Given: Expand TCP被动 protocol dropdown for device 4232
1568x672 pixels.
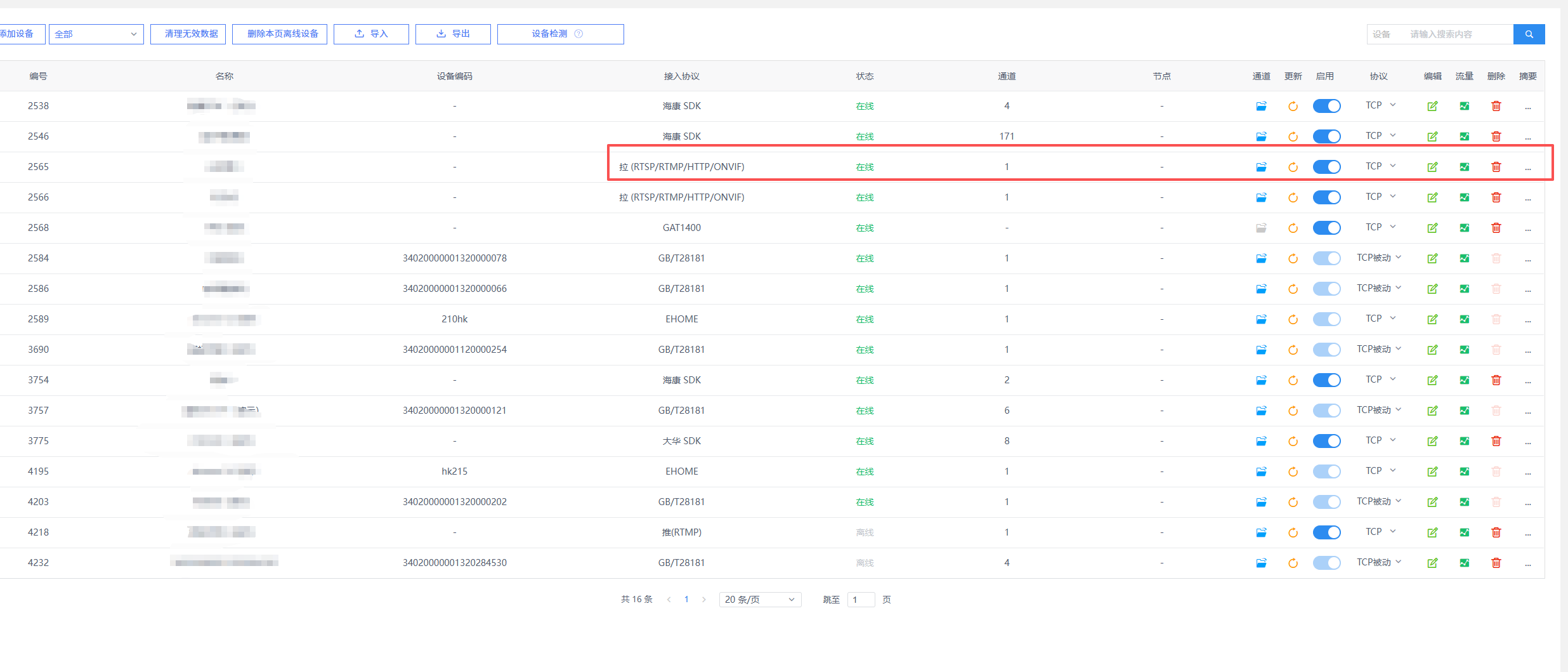Looking at the screenshot, I should (1379, 562).
